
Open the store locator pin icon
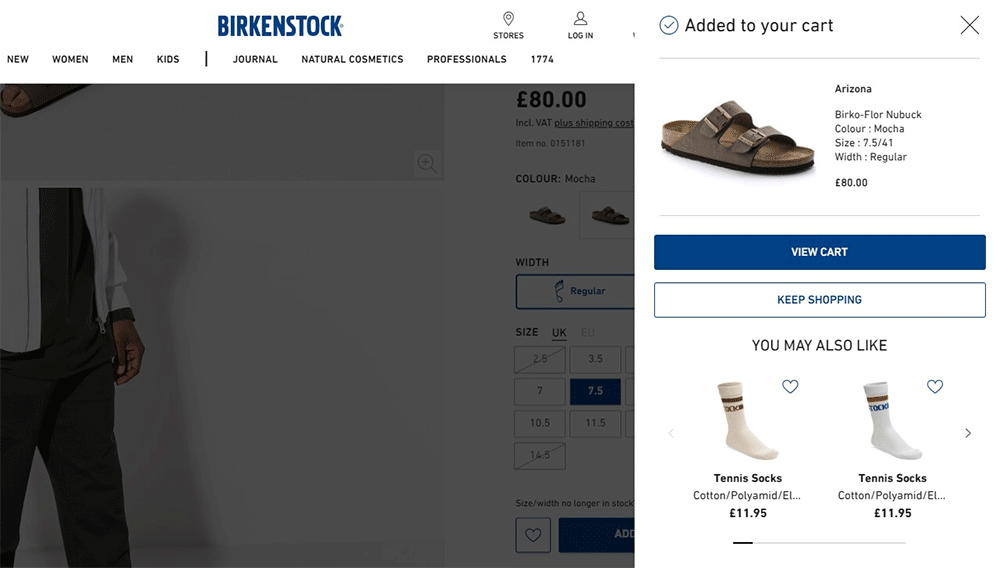(508, 20)
